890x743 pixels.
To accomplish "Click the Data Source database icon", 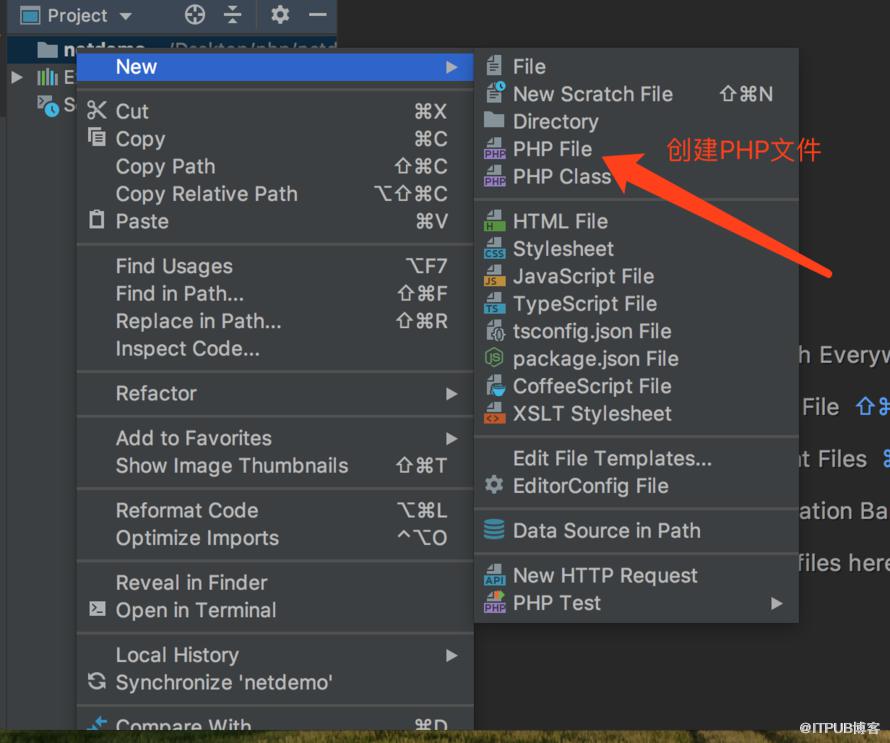I will coord(494,530).
